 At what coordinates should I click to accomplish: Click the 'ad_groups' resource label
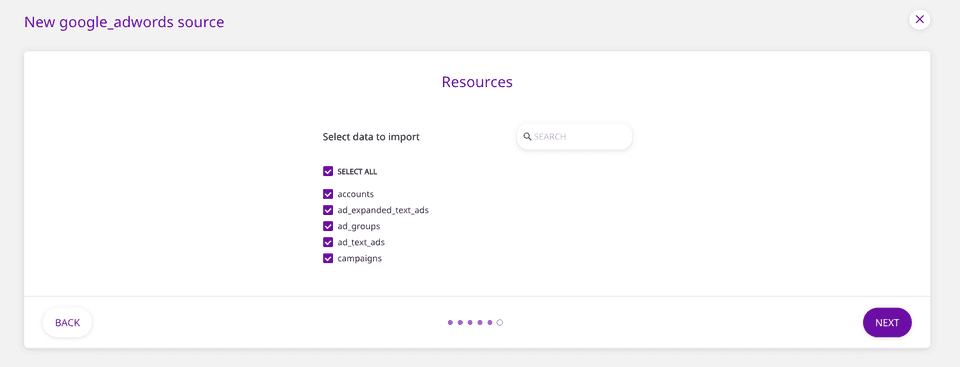click(x=359, y=226)
